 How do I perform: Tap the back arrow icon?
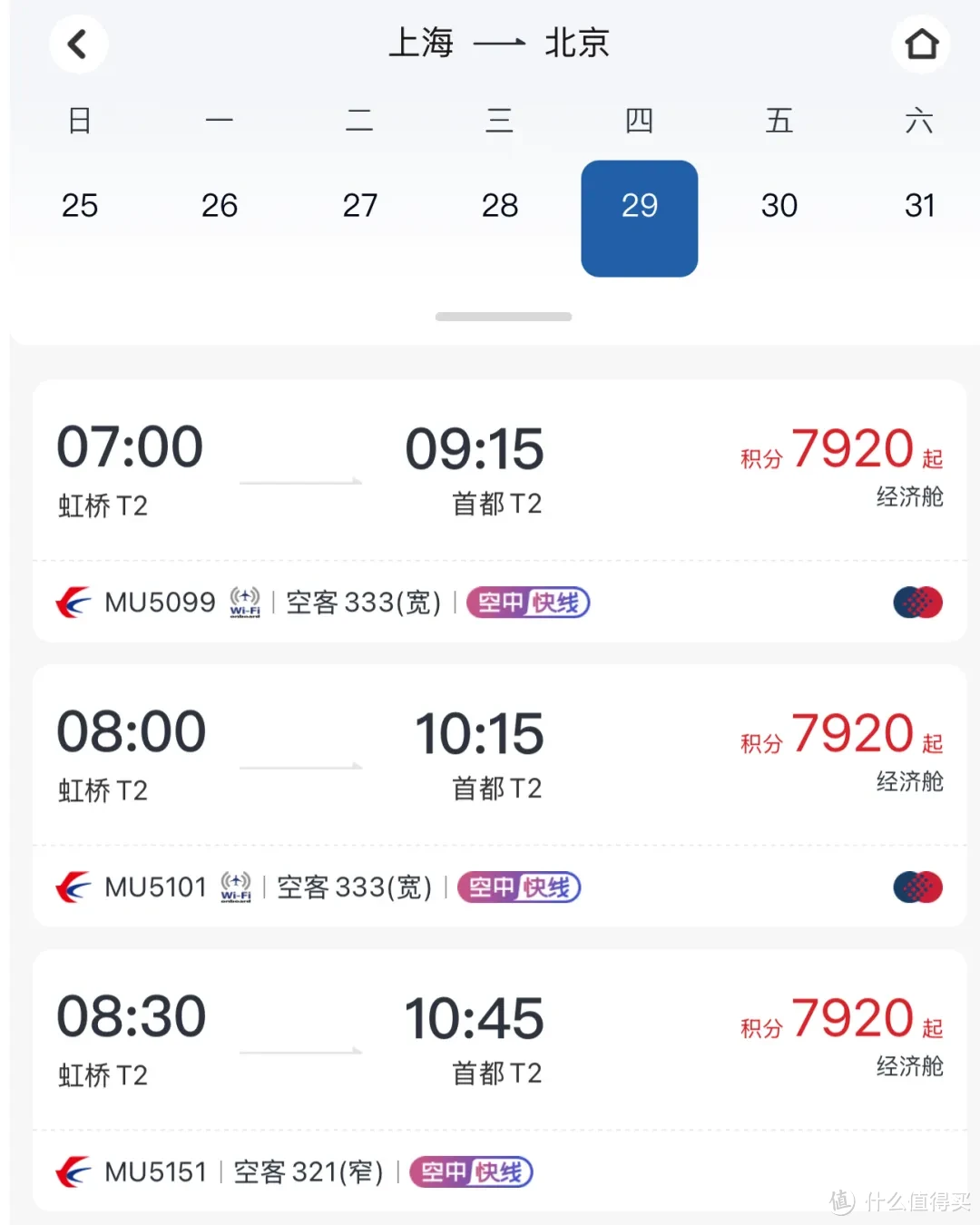point(78,44)
